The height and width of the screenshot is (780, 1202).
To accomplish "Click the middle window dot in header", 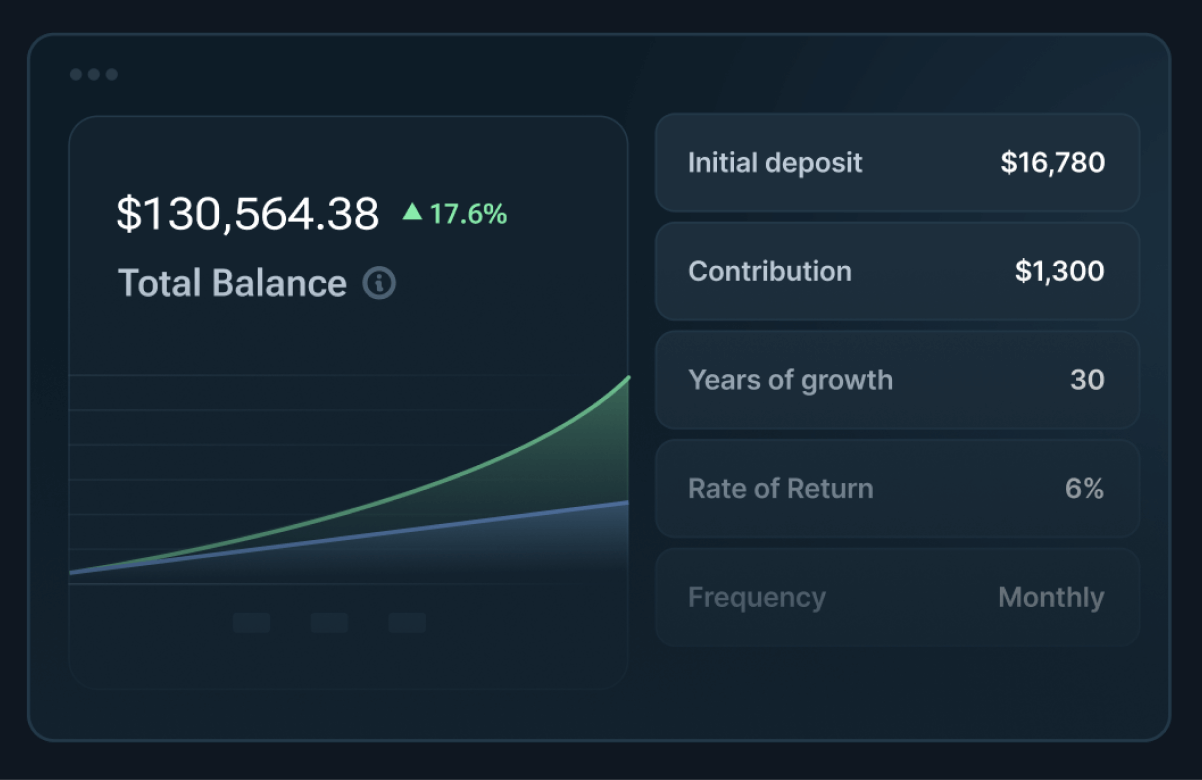I will pyautogui.click(x=94, y=75).
